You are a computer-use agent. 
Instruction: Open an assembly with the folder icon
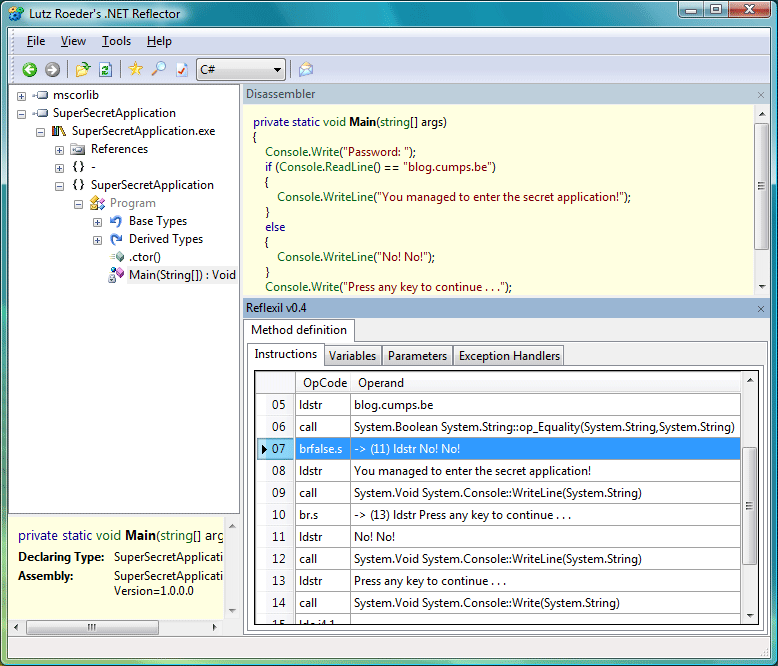tap(83, 69)
